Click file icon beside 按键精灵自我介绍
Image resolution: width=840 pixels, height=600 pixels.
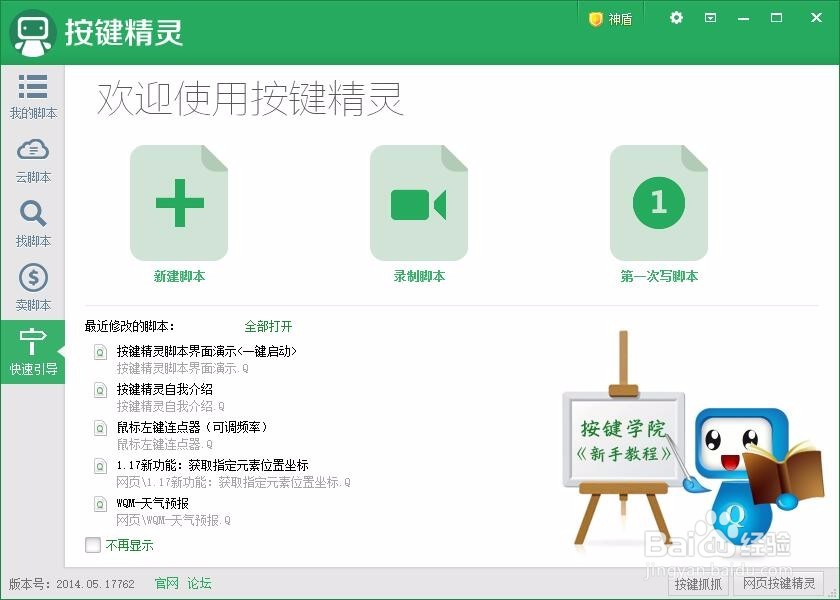[100, 390]
